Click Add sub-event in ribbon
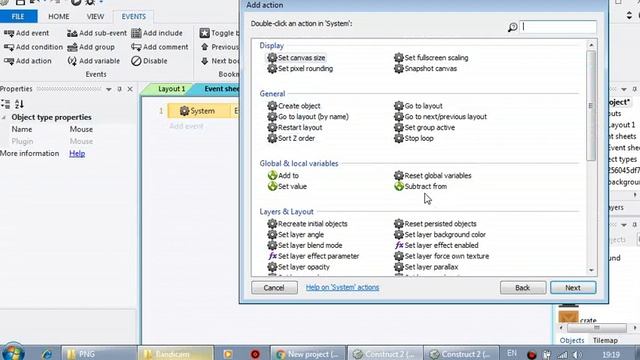 point(97,33)
